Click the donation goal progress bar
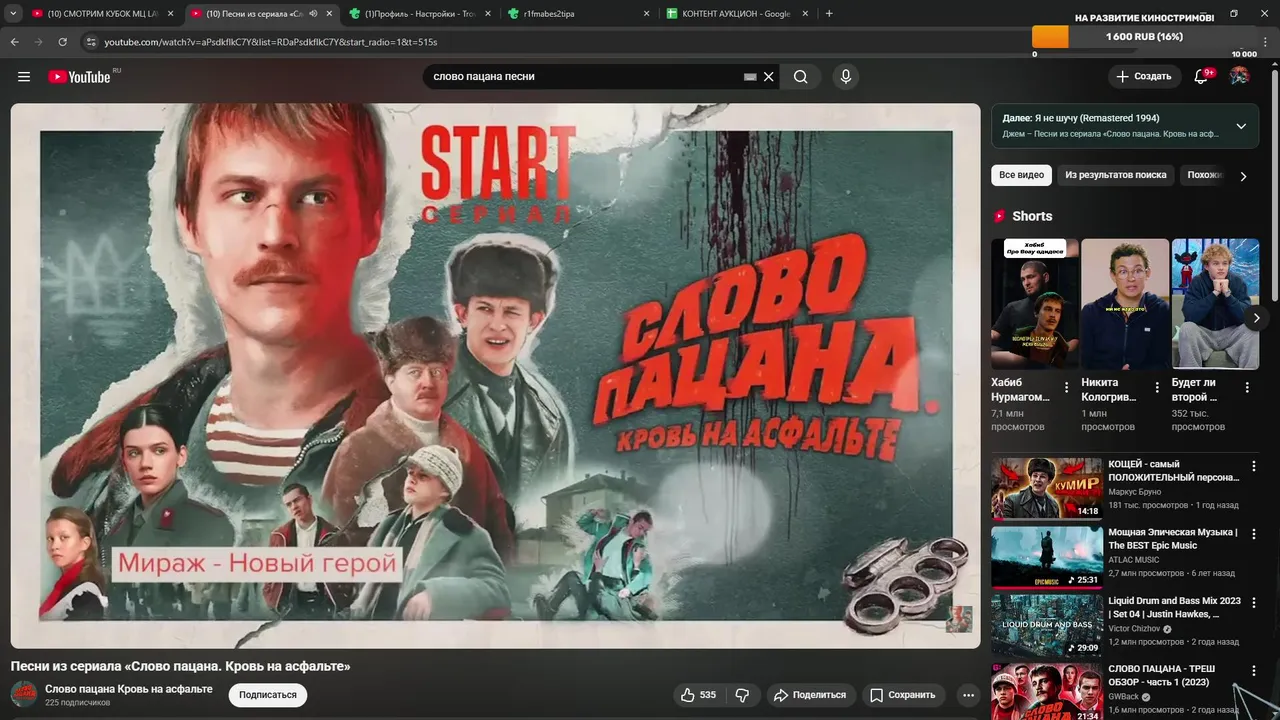 tap(1145, 37)
